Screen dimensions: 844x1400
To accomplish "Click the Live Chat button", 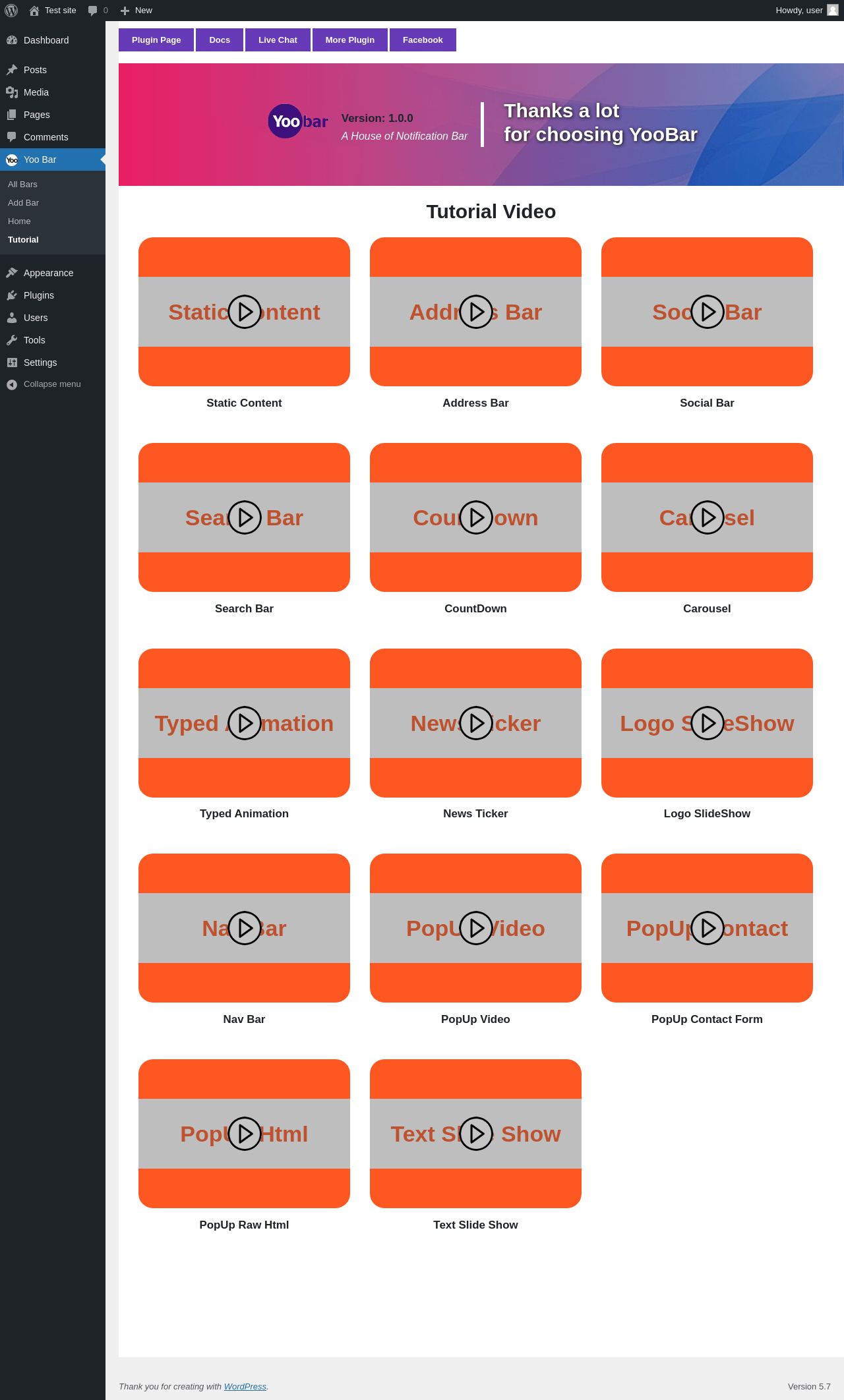I will pyautogui.click(x=278, y=40).
